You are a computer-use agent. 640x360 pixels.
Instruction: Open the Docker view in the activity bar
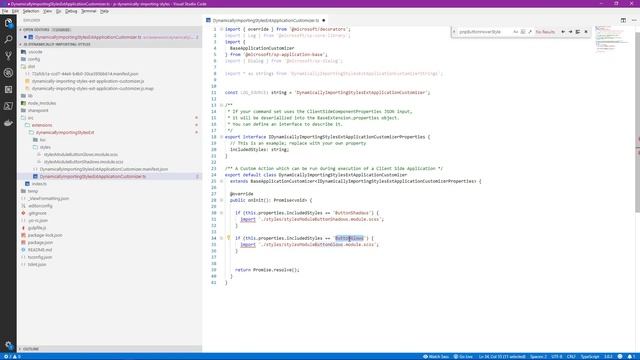coord(8,123)
